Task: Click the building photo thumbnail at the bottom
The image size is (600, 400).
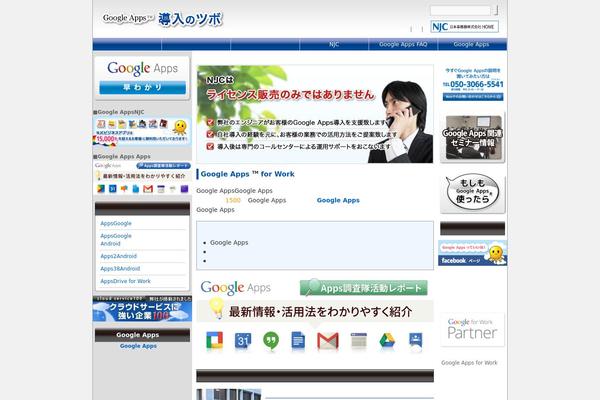Action: pos(229,395)
